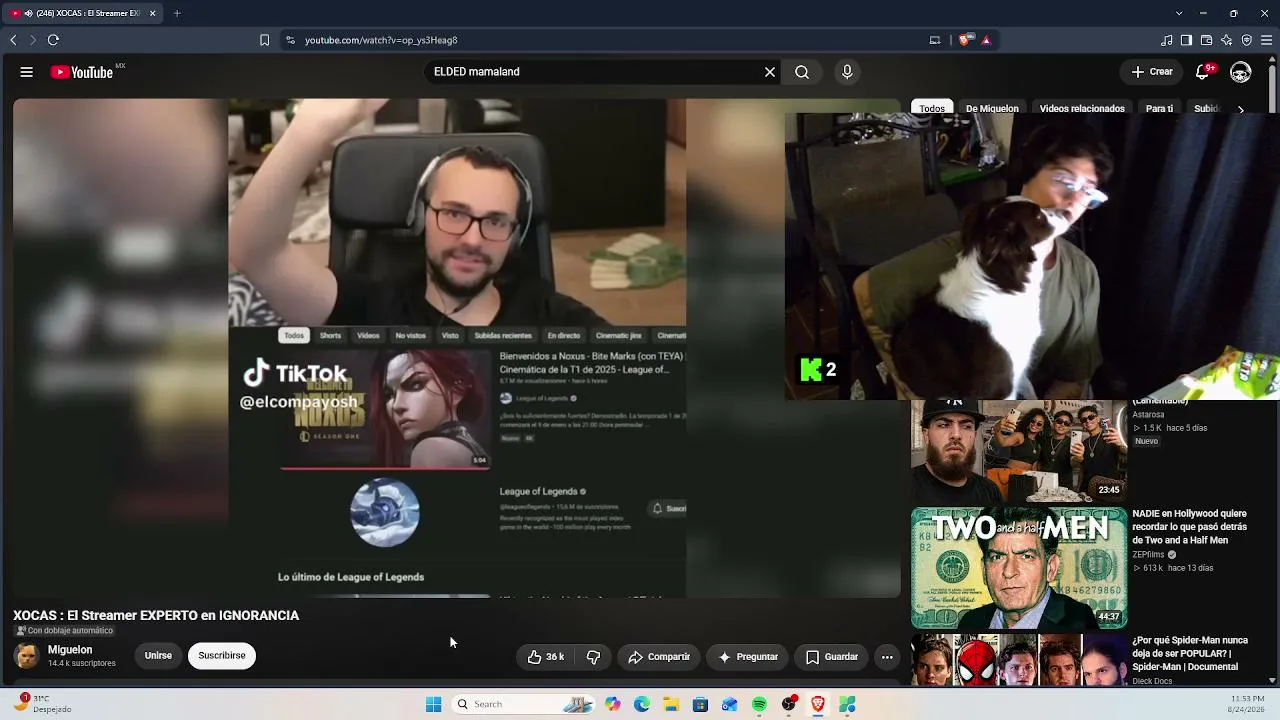
Task: Show more filter chips with right arrow
Action: click(x=1241, y=108)
